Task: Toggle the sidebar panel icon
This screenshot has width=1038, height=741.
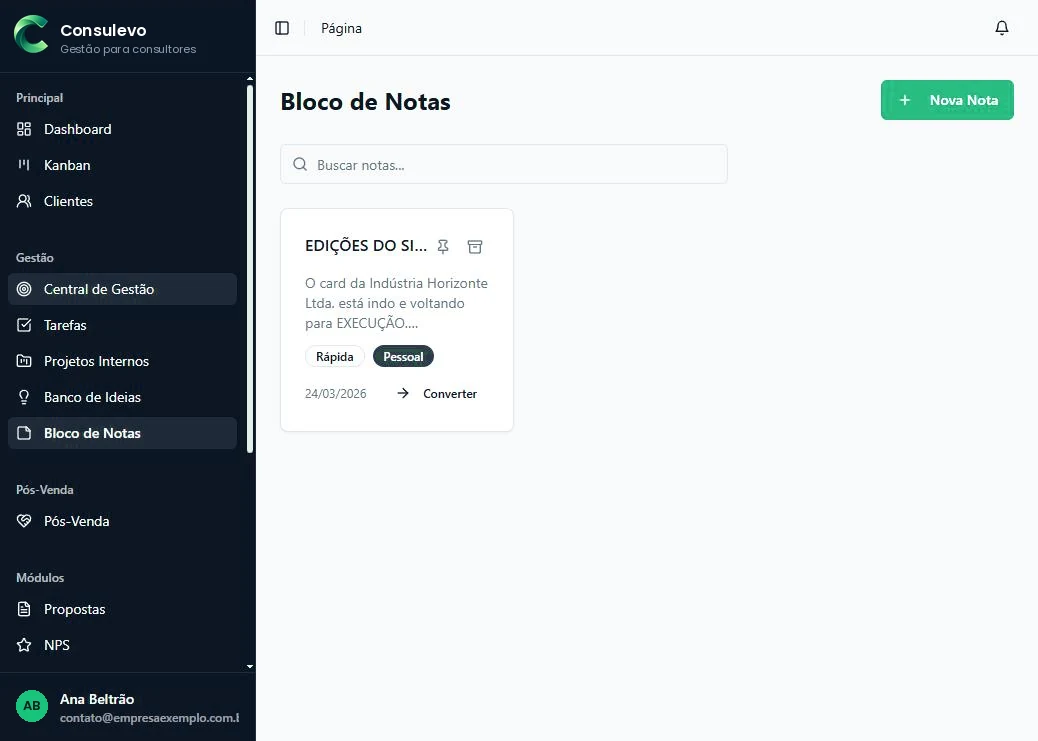Action: pos(282,28)
